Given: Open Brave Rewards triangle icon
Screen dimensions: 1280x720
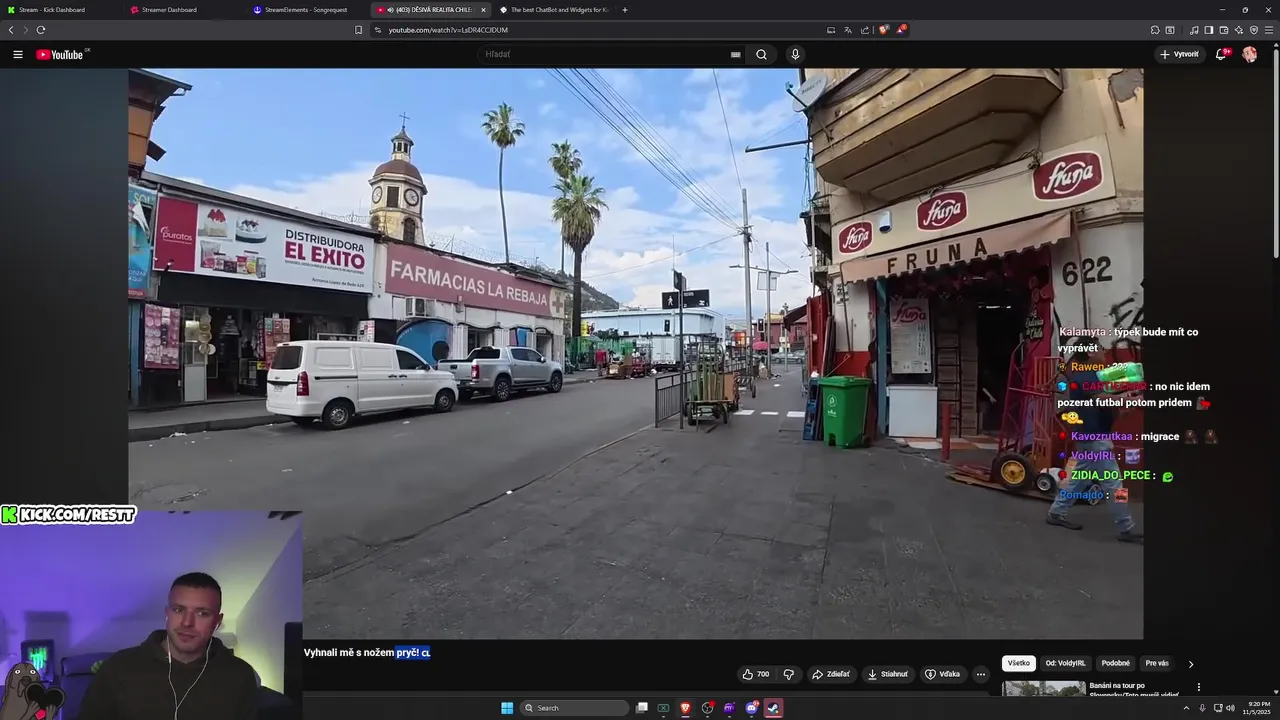Looking at the screenshot, I should 900,30.
